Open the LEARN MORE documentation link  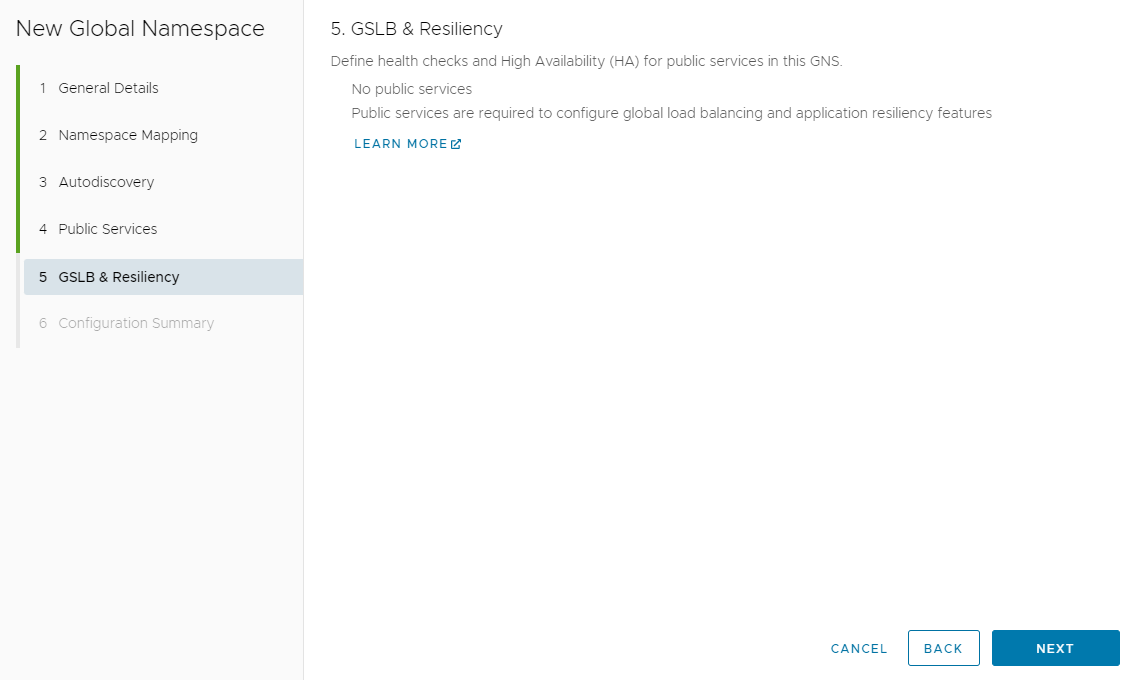(400, 143)
